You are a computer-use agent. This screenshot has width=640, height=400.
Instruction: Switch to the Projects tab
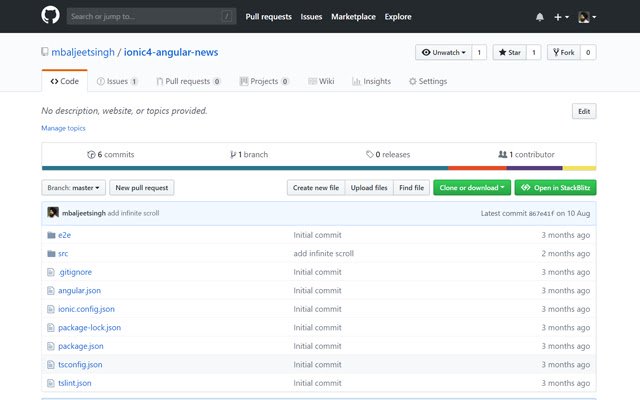264,81
